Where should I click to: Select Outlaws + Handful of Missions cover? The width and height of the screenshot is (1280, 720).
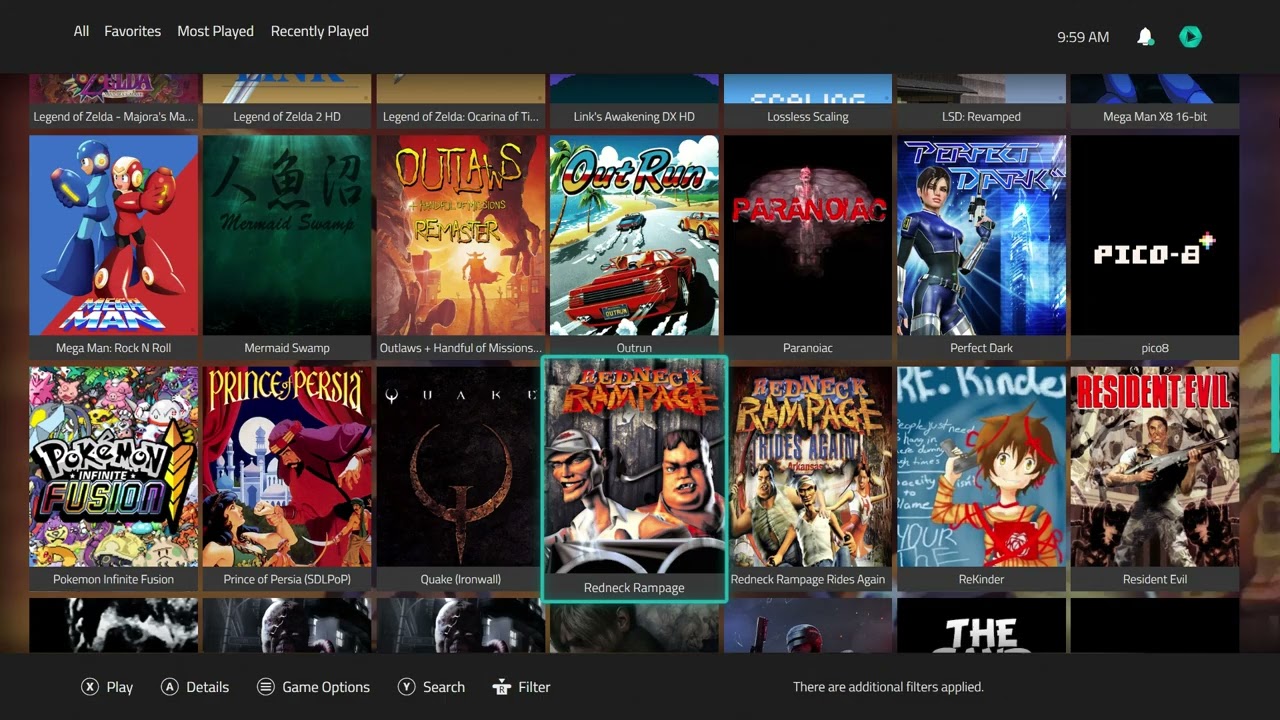[461, 235]
